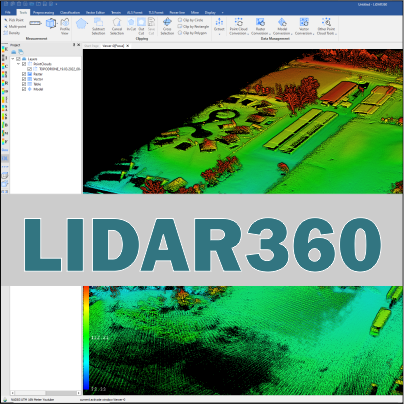Viewport: 404px width, 404px height.
Task: Choose Clip by Polygon
Action: (192, 33)
